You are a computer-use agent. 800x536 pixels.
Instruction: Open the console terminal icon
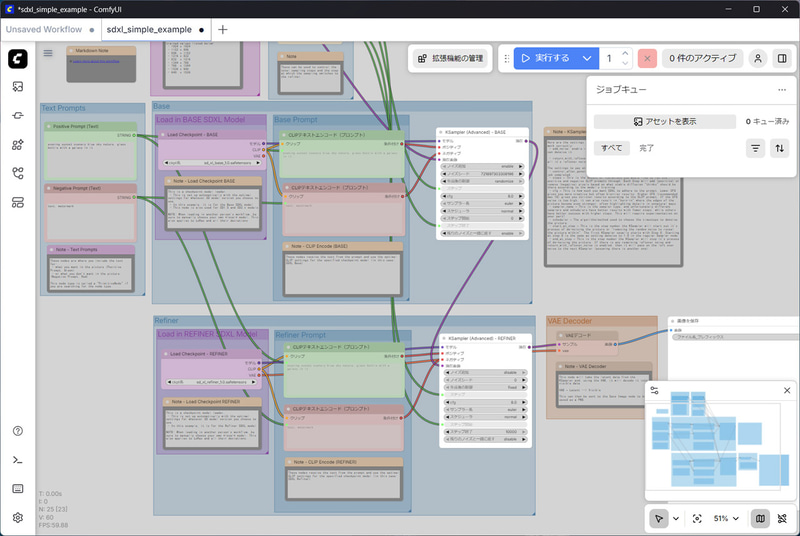tap(18, 460)
